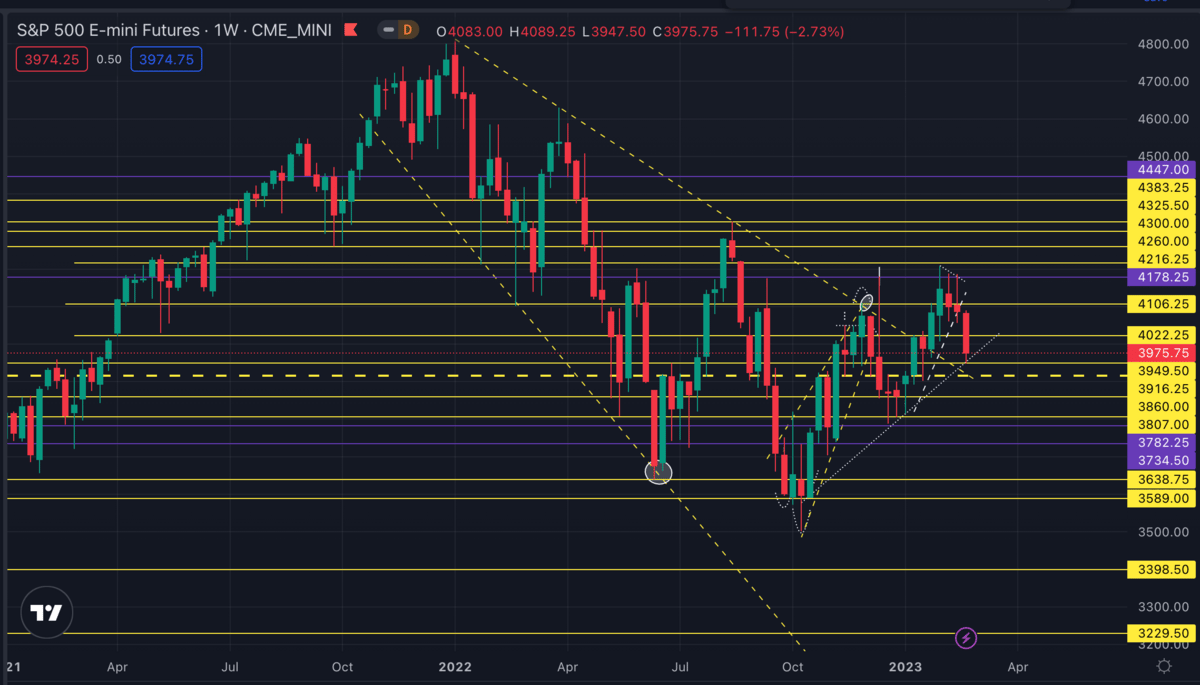Select the 4216.25 price label

(1161, 259)
